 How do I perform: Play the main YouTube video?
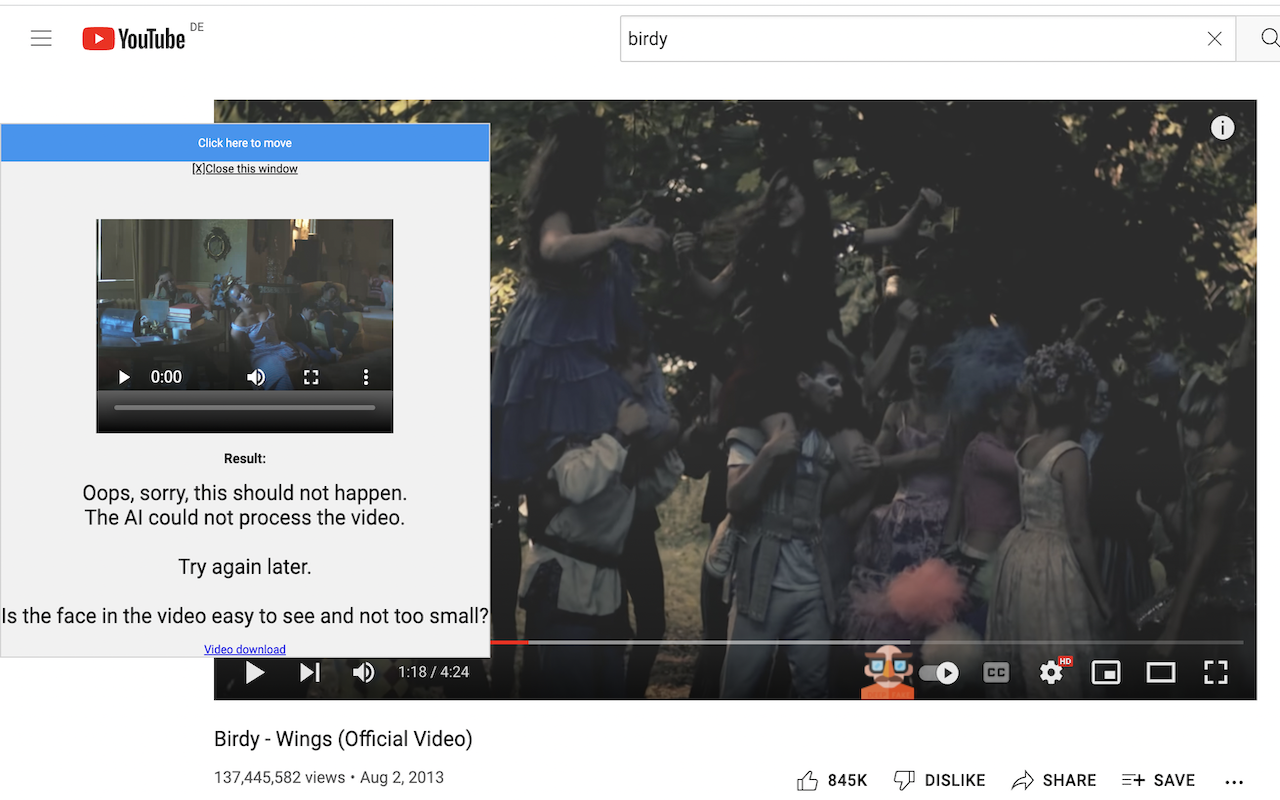tap(255, 672)
